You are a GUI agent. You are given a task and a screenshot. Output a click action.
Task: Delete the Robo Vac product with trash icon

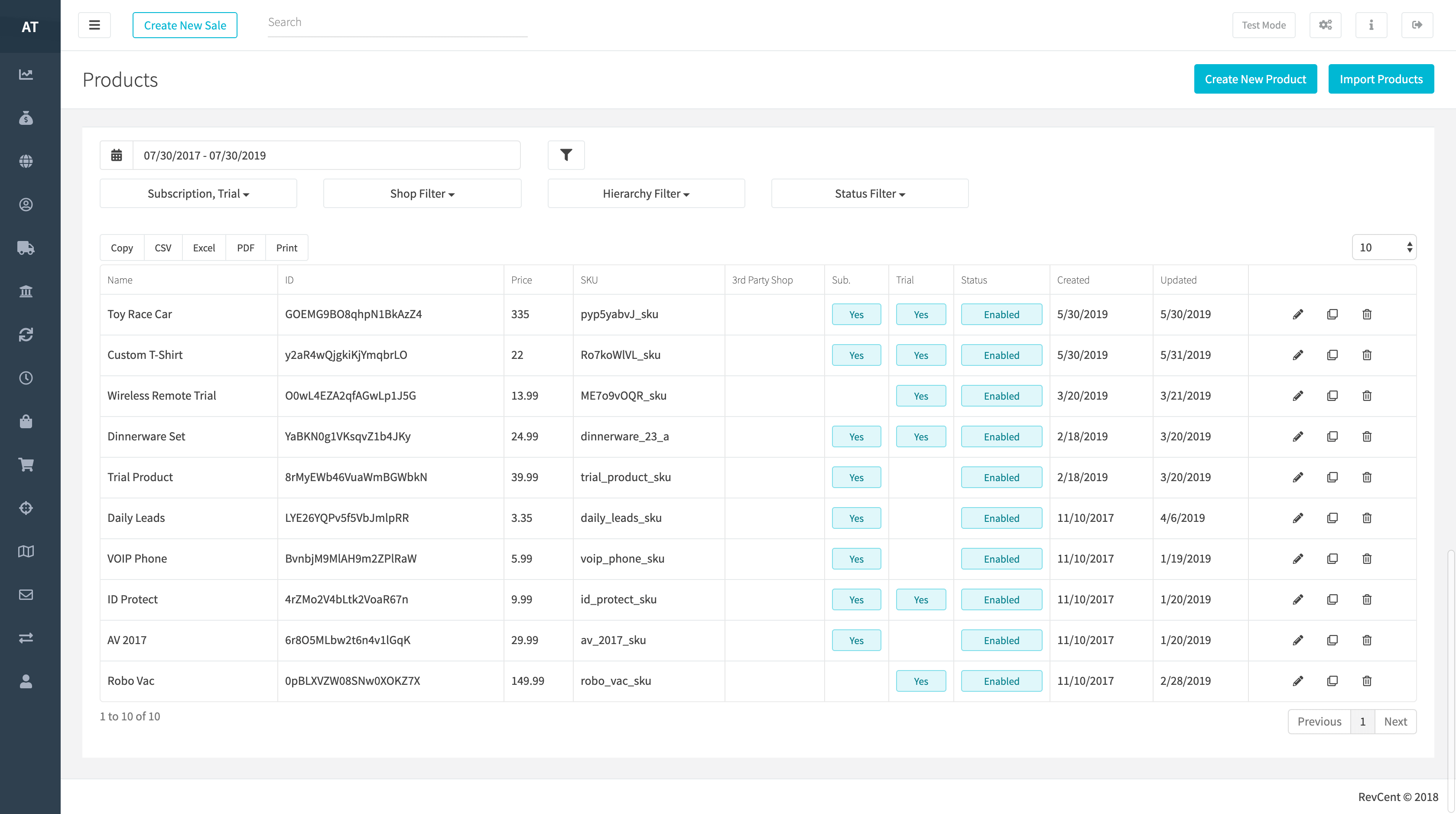click(1367, 681)
